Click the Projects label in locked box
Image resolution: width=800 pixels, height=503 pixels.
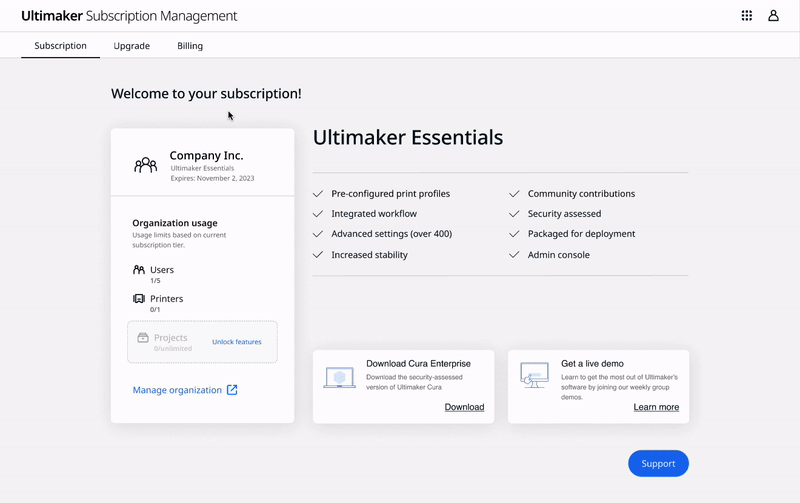[170, 338]
